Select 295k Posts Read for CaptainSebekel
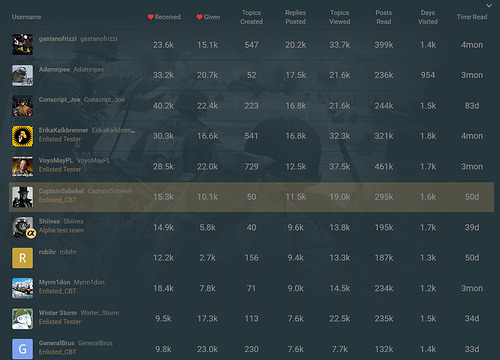The image size is (500, 360). [384, 197]
